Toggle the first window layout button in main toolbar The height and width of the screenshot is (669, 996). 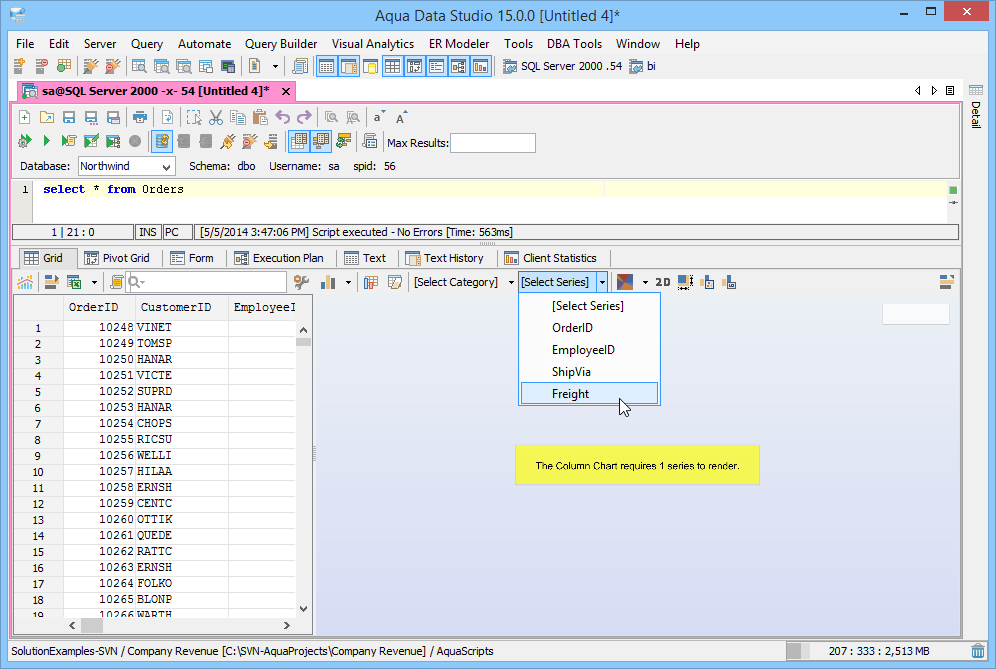(326, 66)
